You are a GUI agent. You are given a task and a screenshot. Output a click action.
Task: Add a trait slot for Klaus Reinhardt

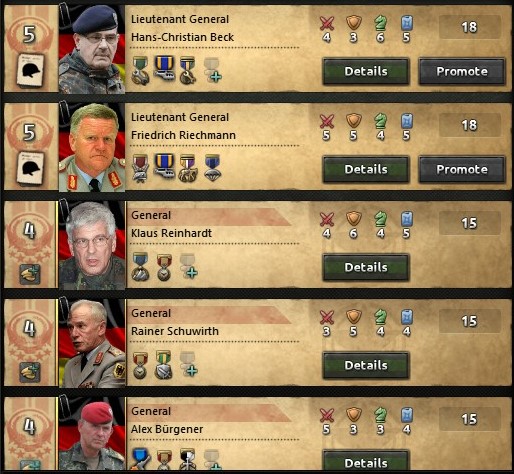pyautogui.click(x=189, y=266)
